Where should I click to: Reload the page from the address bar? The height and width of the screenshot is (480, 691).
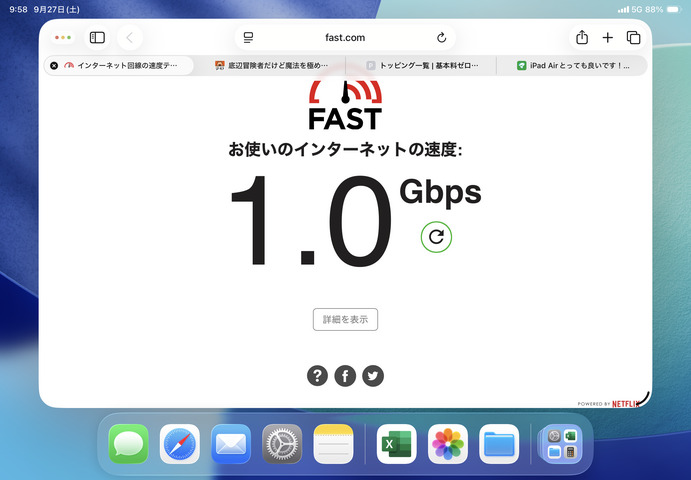(x=442, y=38)
